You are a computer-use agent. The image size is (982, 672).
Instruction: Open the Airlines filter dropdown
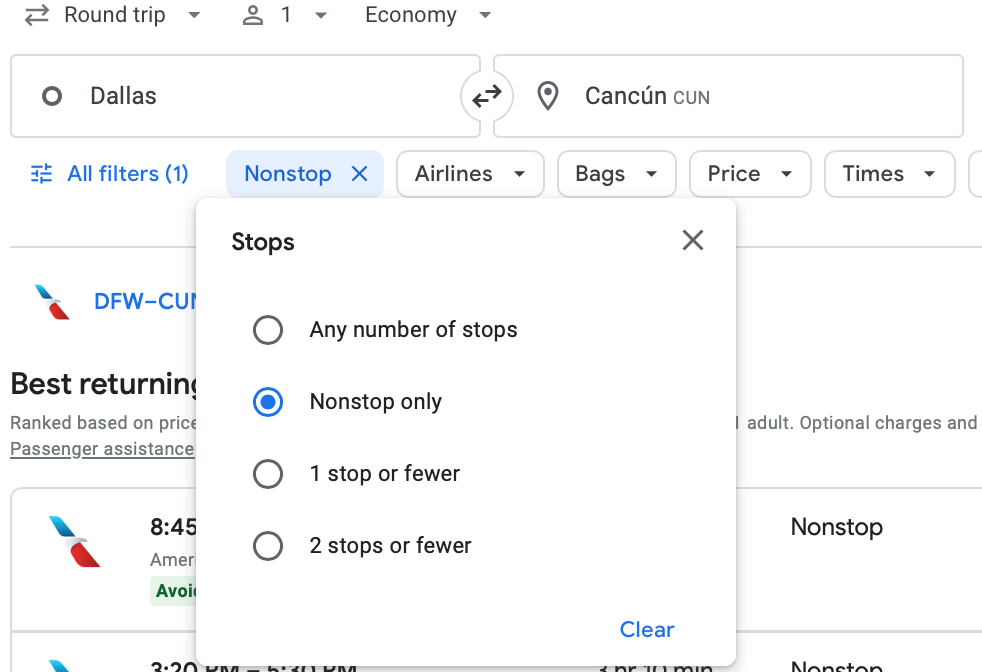(x=470, y=174)
